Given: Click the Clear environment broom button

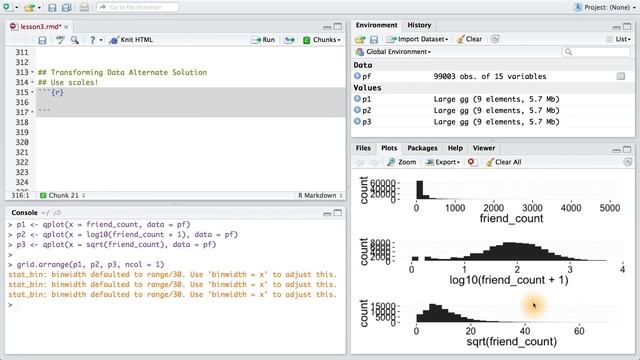Looking at the screenshot, I should pos(469,39).
